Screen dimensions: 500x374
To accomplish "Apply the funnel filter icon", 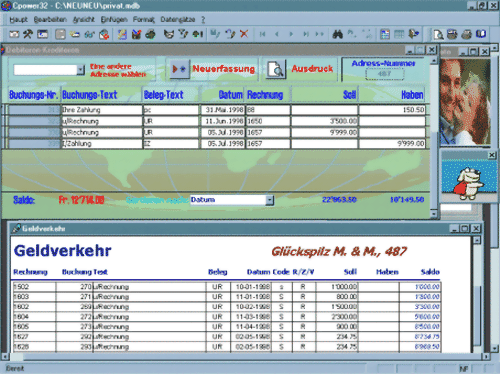I will pyautogui.click(x=183, y=34).
